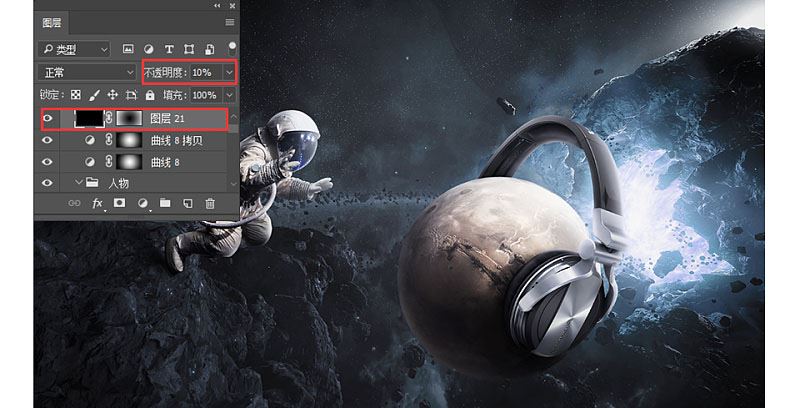Click curves adjustment icon on 曲线 8 拷贝
This screenshot has height=408, width=800.
click(x=90, y=140)
